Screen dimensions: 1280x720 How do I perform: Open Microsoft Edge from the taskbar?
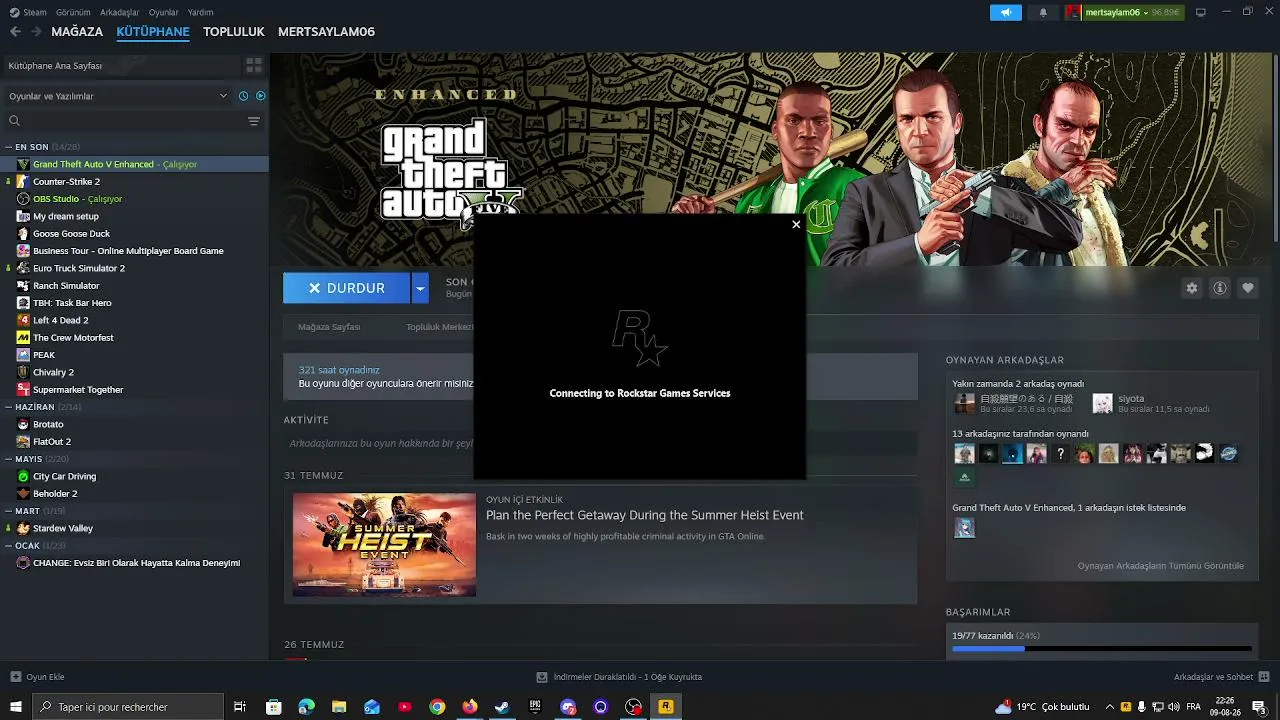tap(306, 707)
